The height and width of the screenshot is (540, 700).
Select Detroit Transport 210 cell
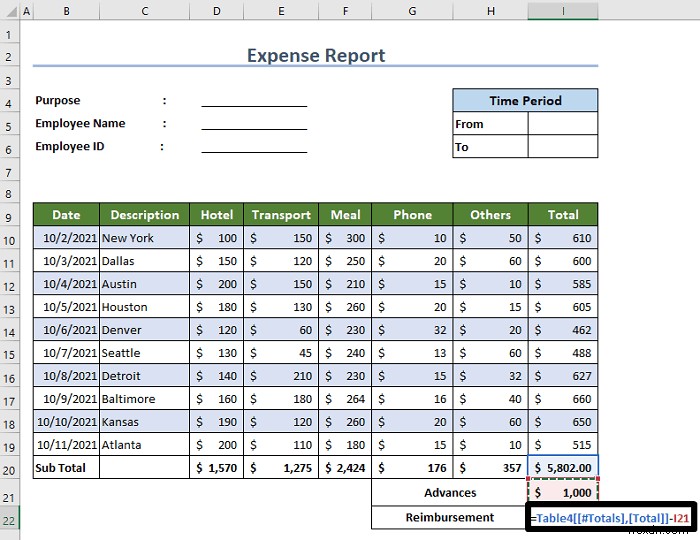(x=281, y=376)
